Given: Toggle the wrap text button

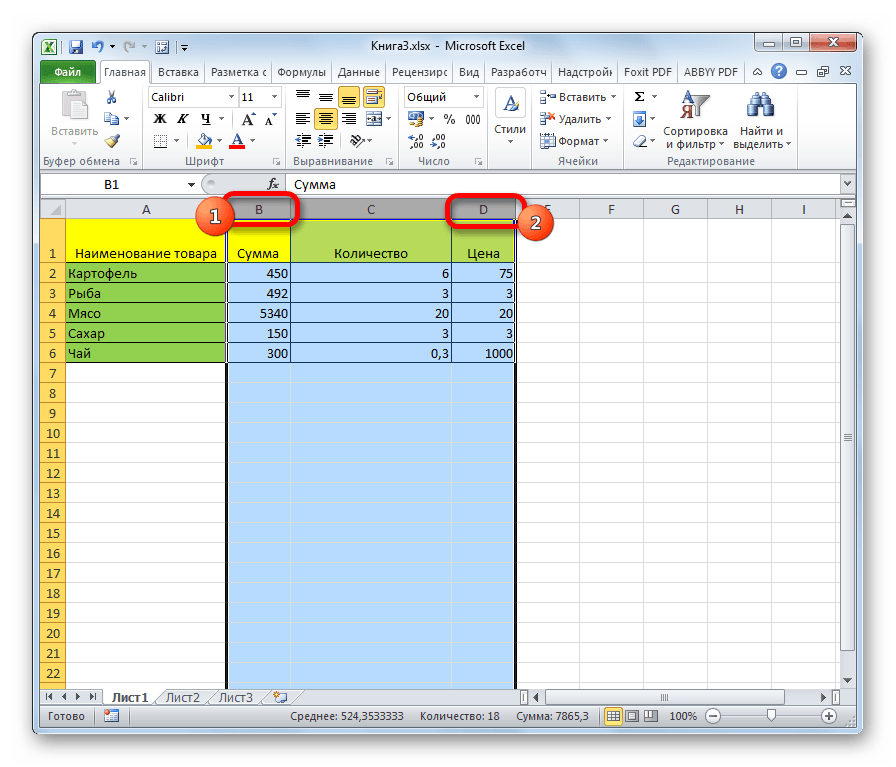Looking at the screenshot, I should 374,97.
